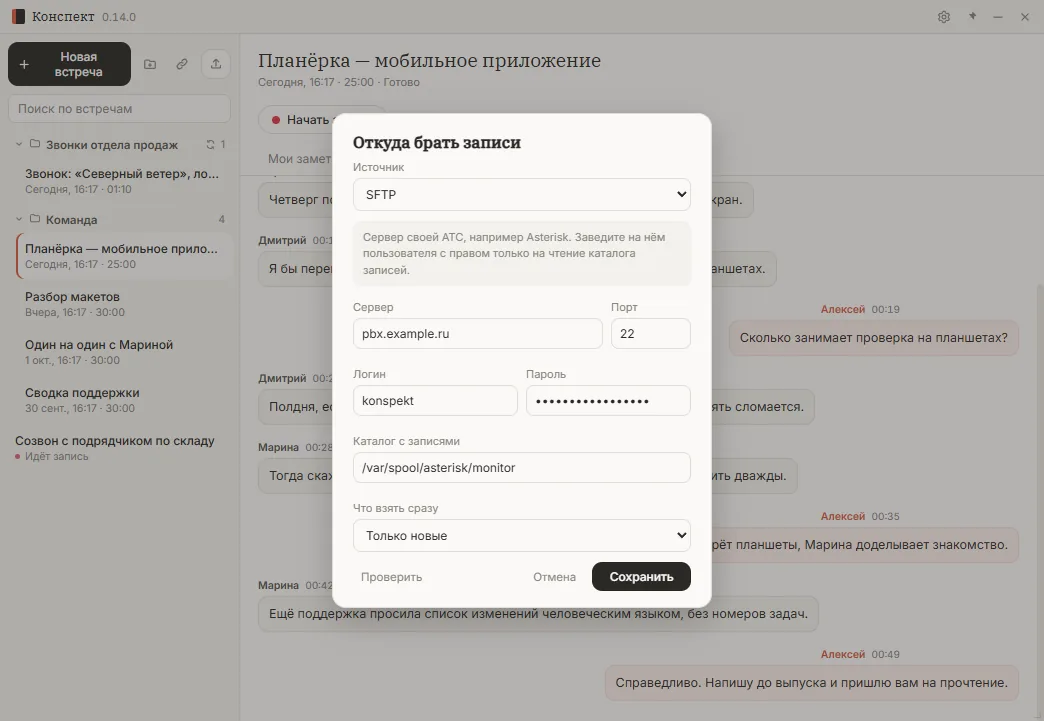Save source settings with Сохранить
The image size is (1044, 721).
641,577
